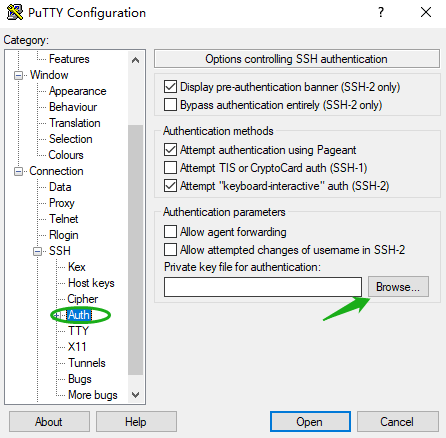Enable Allow agent forwarding checkbox

pyautogui.click(x=170, y=232)
